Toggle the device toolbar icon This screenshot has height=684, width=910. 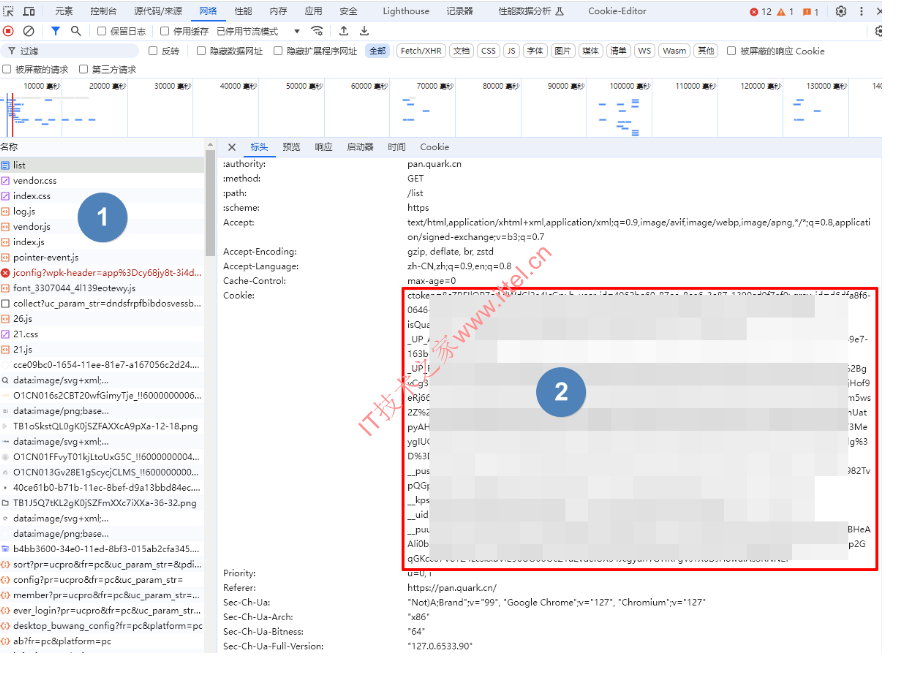click(x=29, y=11)
